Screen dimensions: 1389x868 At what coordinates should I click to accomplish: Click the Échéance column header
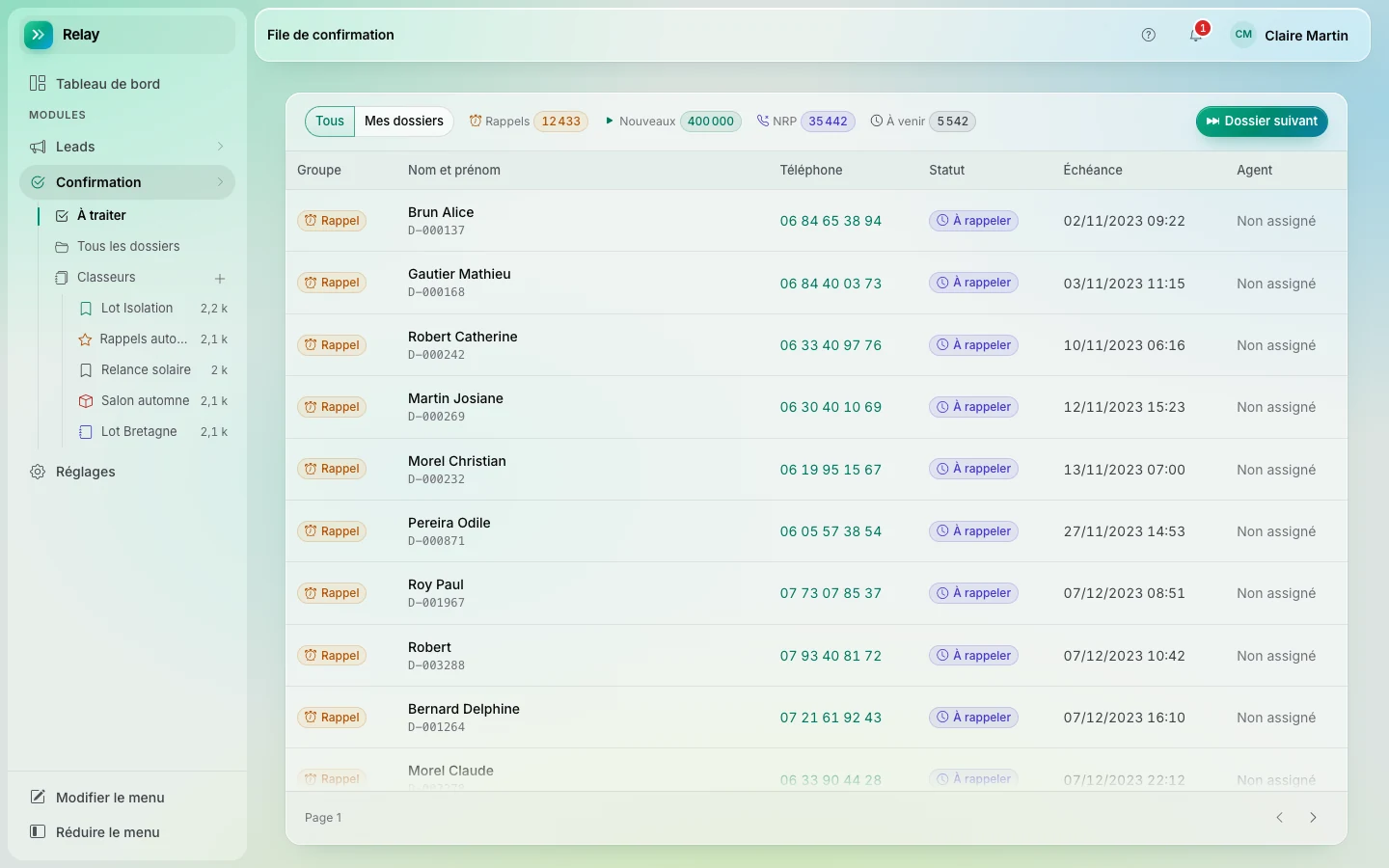(1093, 171)
